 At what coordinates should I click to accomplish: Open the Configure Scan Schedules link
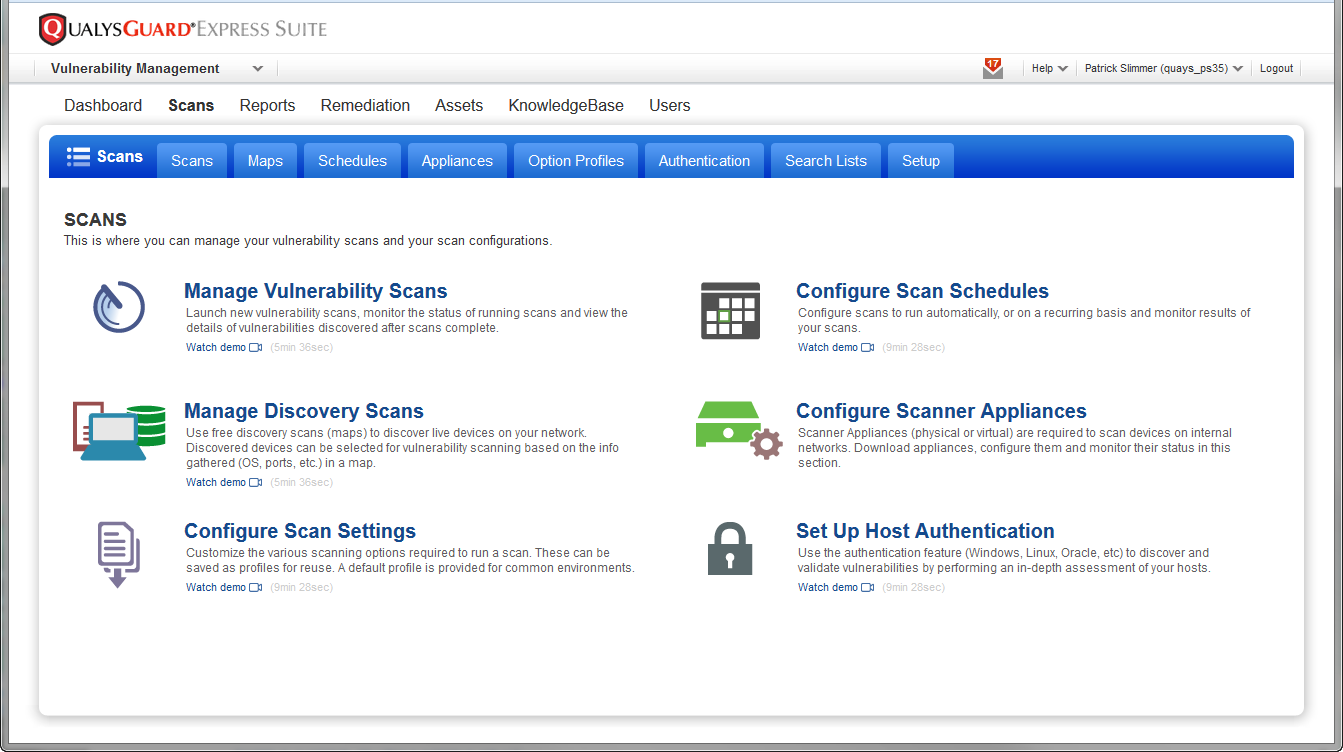coord(922,291)
